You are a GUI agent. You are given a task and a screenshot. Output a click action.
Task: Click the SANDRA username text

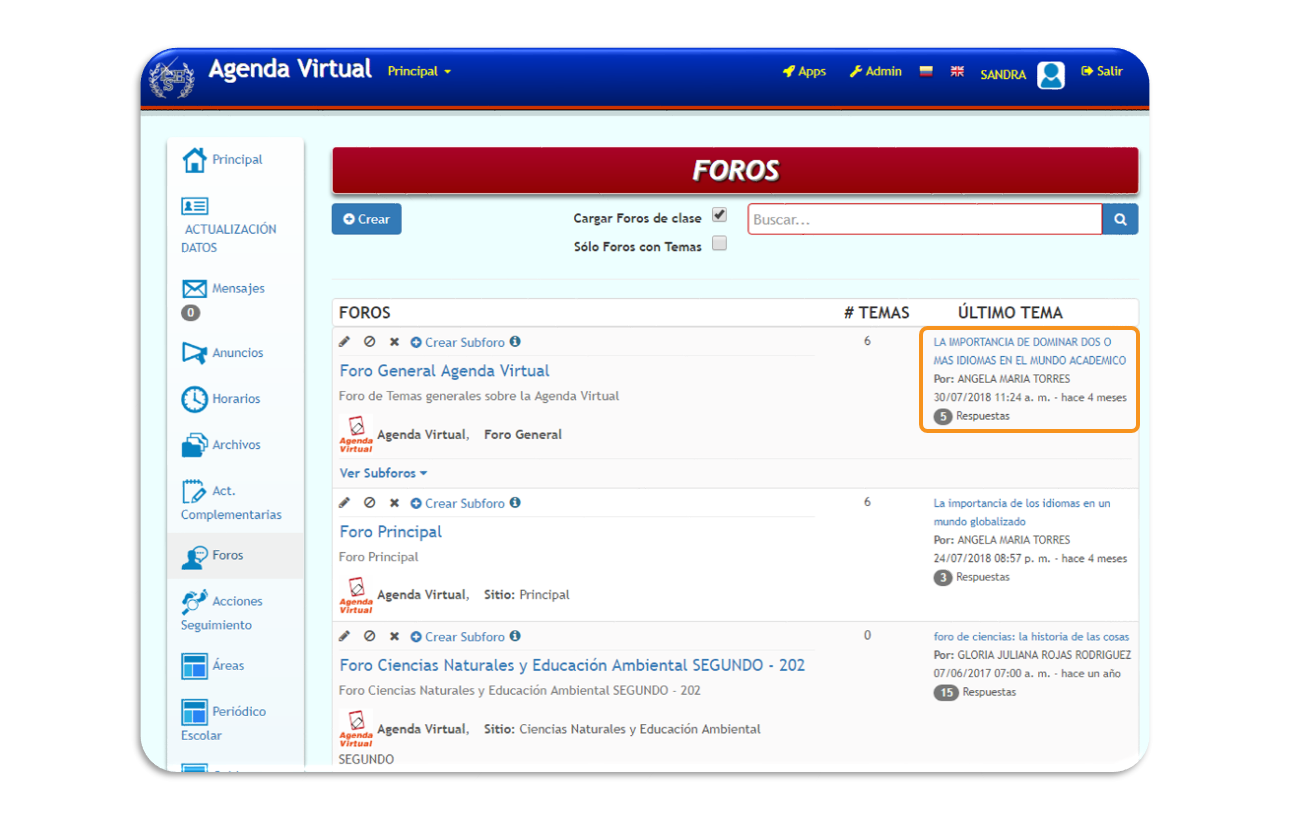1003,75
